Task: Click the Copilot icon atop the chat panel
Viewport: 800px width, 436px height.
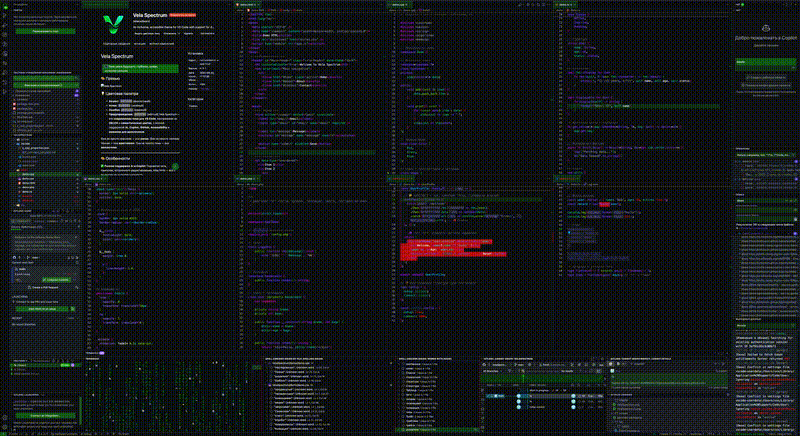Action: (x=765, y=28)
